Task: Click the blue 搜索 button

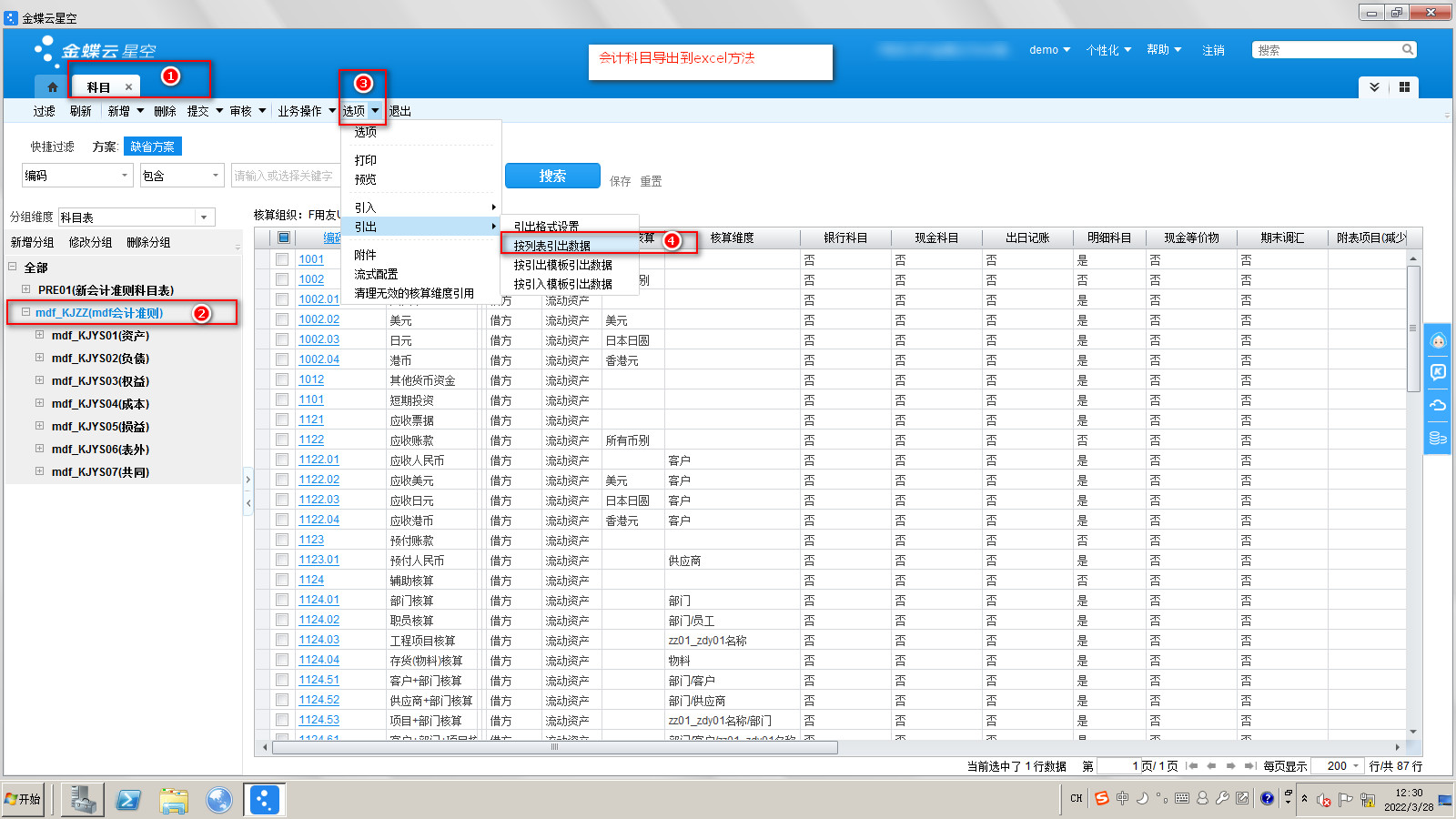Action: pyautogui.click(x=552, y=176)
